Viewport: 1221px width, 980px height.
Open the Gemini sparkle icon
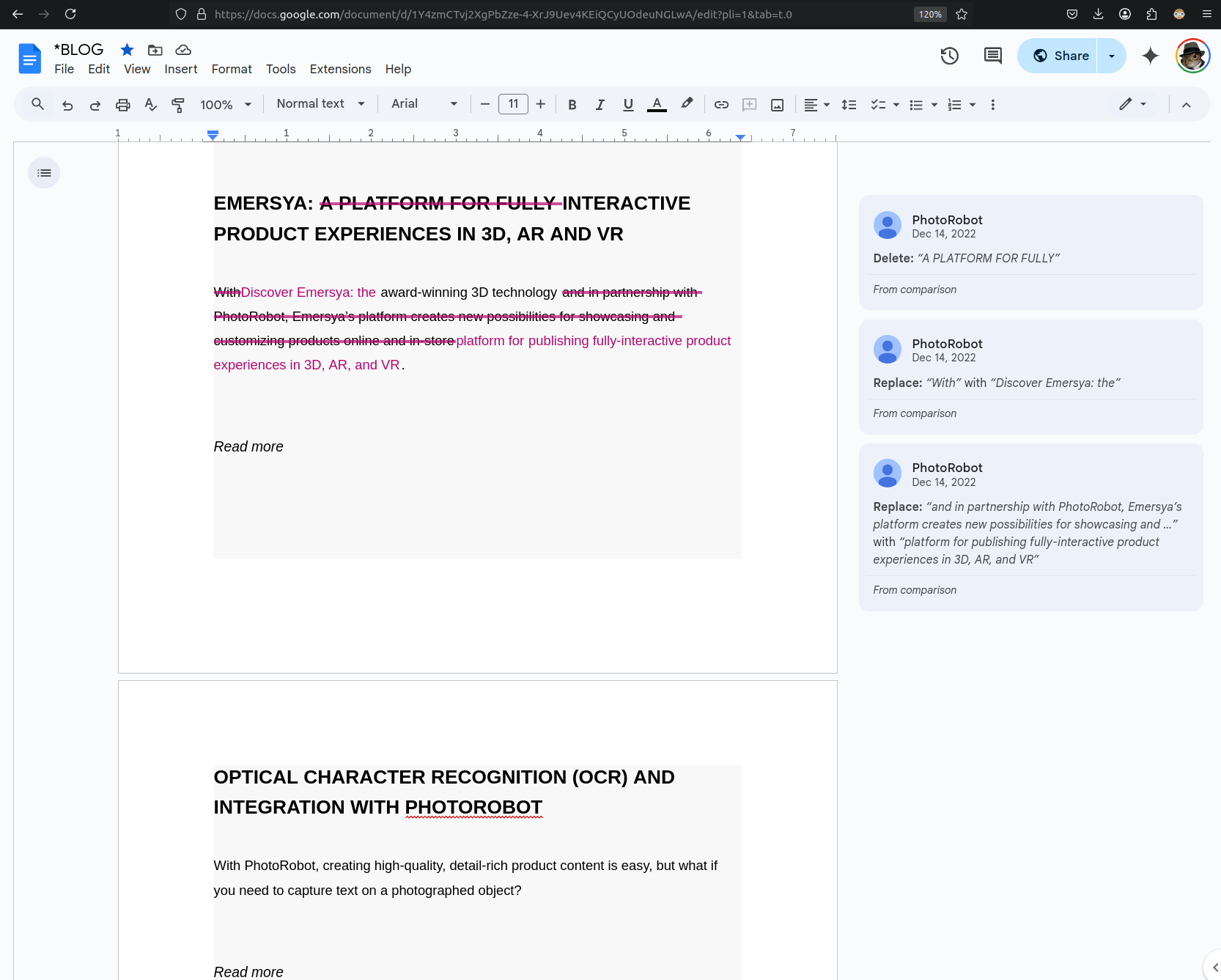point(1151,56)
